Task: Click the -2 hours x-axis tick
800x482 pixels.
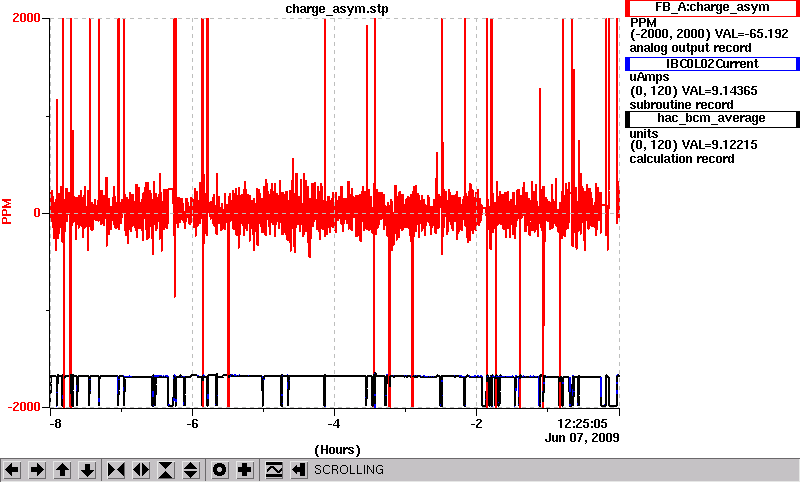Action: (476, 424)
